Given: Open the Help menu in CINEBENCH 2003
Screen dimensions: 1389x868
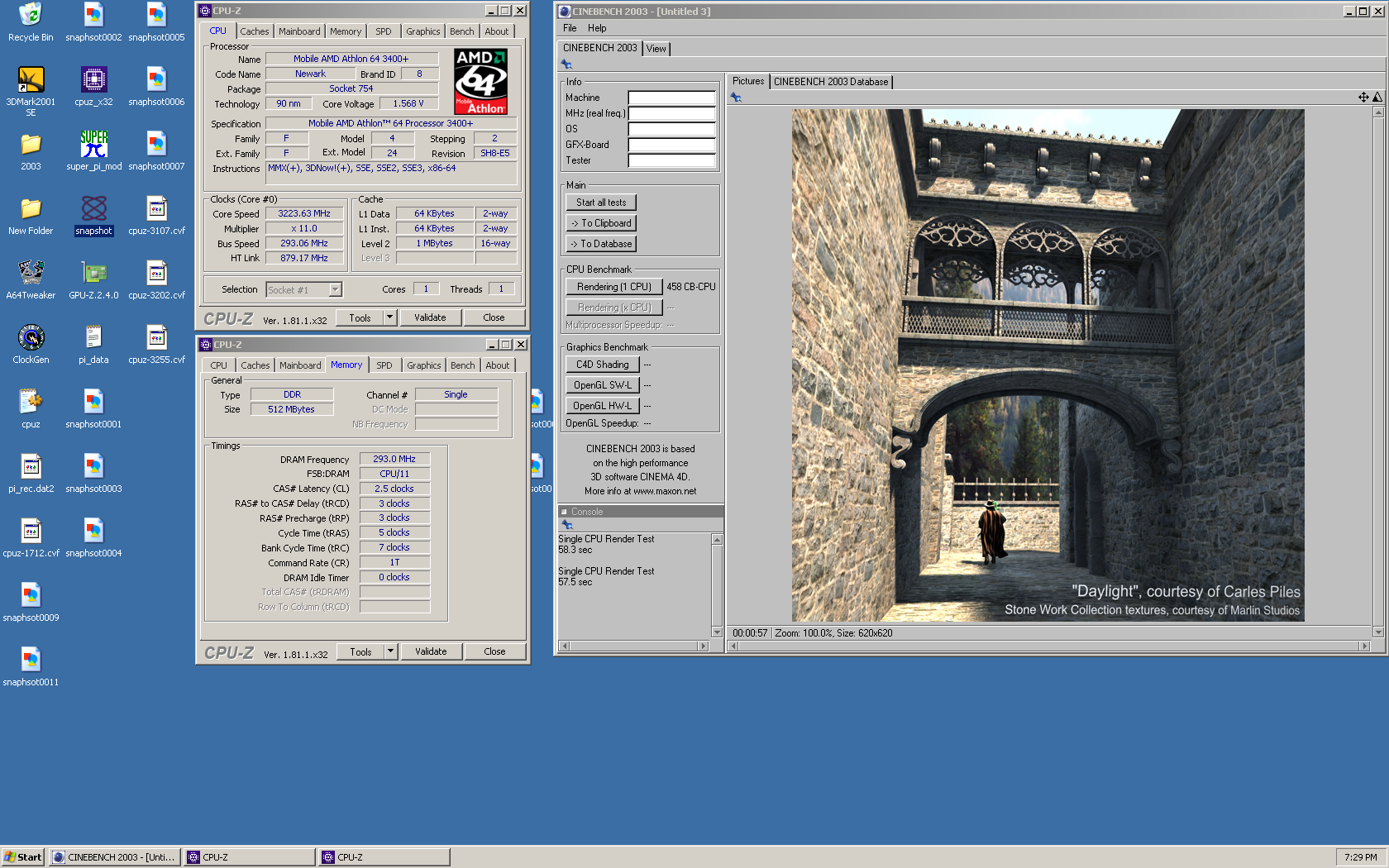Looking at the screenshot, I should (x=597, y=28).
